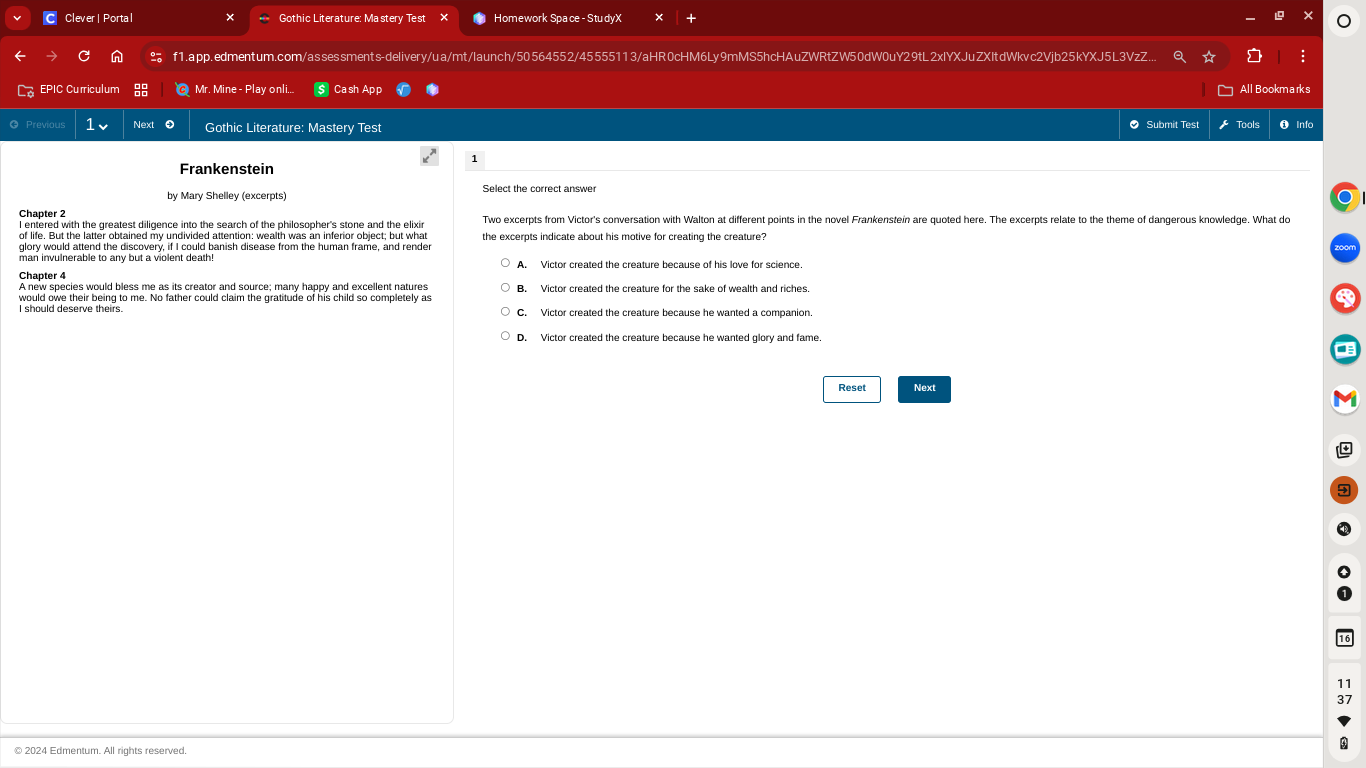
Task: Expand the Frankenstein passage panel
Action: [x=429, y=156]
